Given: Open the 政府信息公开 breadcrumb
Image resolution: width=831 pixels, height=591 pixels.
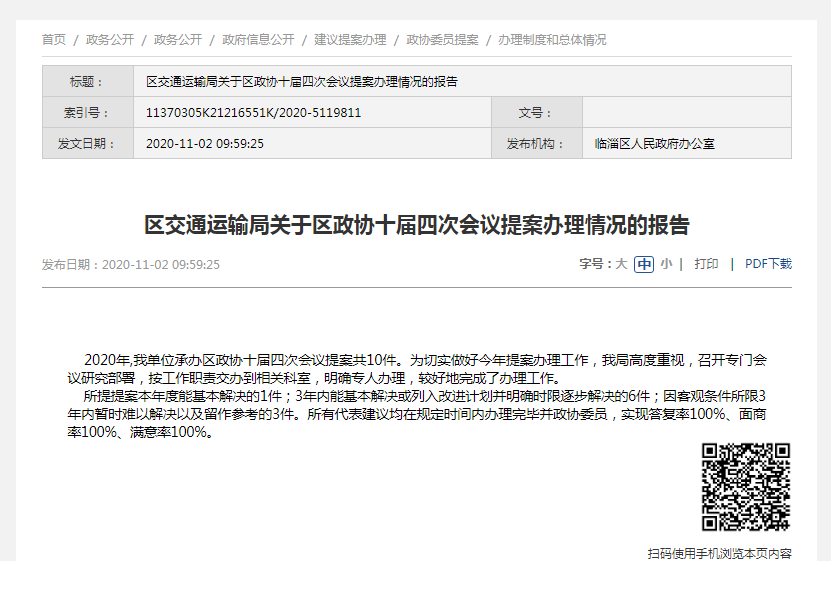Looking at the screenshot, I should click(258, 40).
